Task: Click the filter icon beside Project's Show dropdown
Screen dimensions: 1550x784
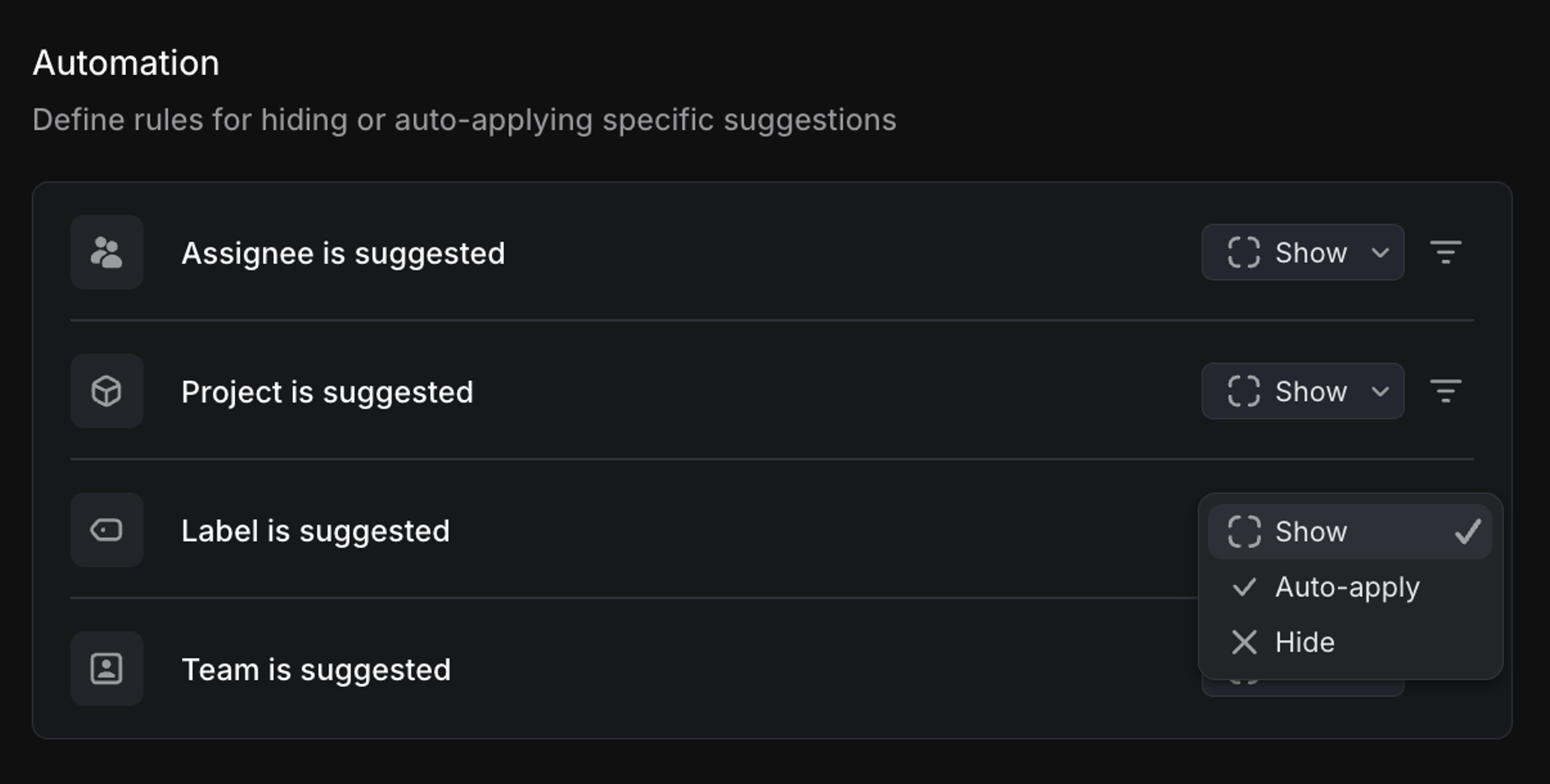Action: 1447,391
